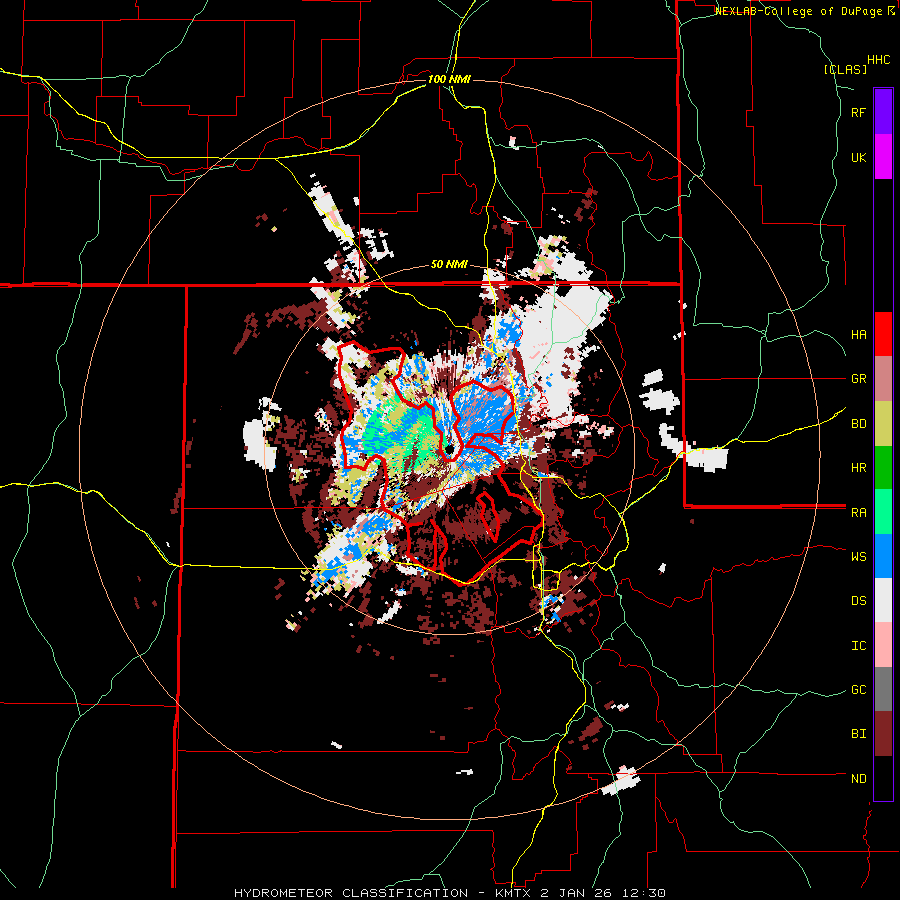Click the 50 NMI range ring label
This screenshot has width=900, height=900.
pos(449,265)
